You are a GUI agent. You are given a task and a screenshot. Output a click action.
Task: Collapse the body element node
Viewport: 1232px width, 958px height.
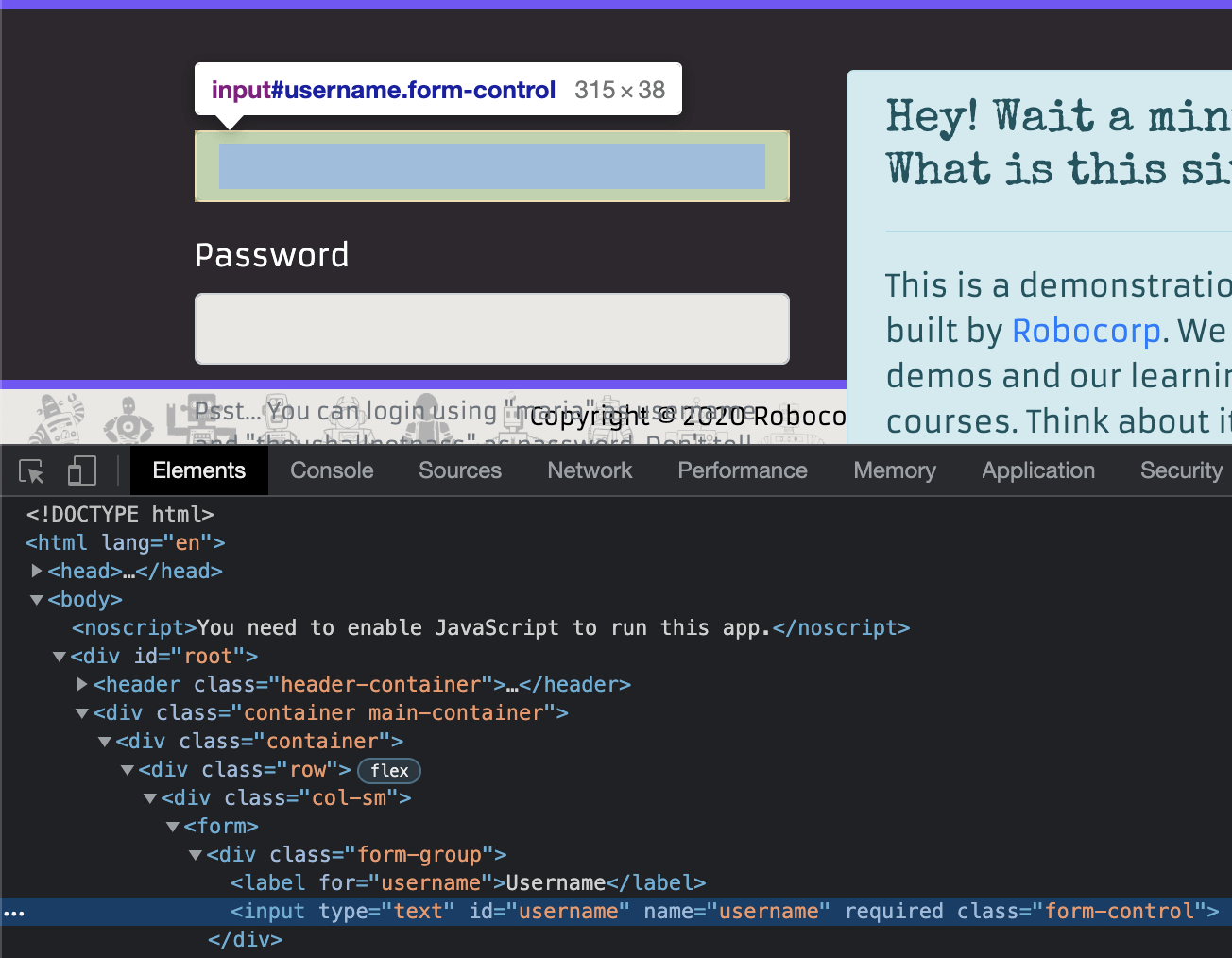coord(36,599)
